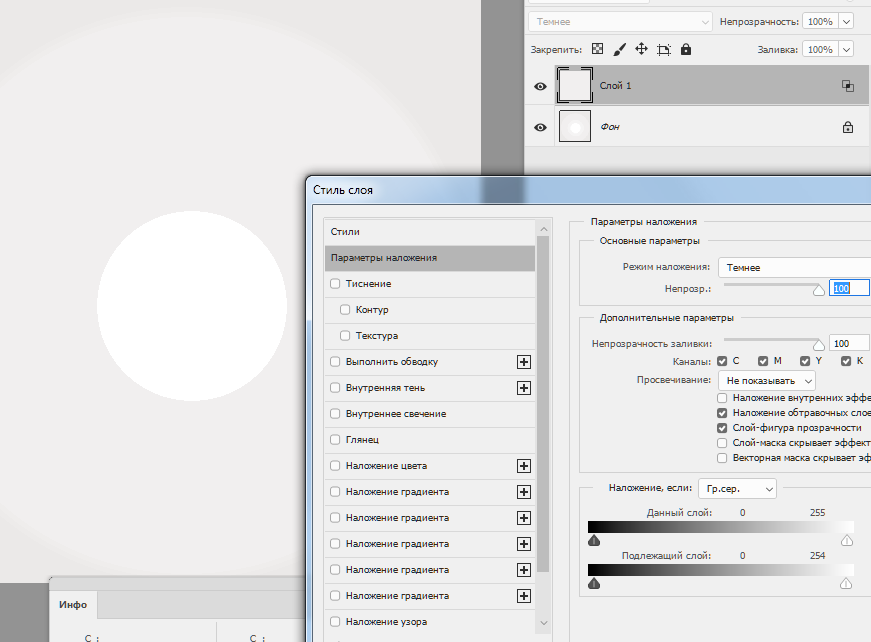Screen dimensions: 871x642
Task: Open Режим наложения dropdown in dialog
Action: point(794,268)
